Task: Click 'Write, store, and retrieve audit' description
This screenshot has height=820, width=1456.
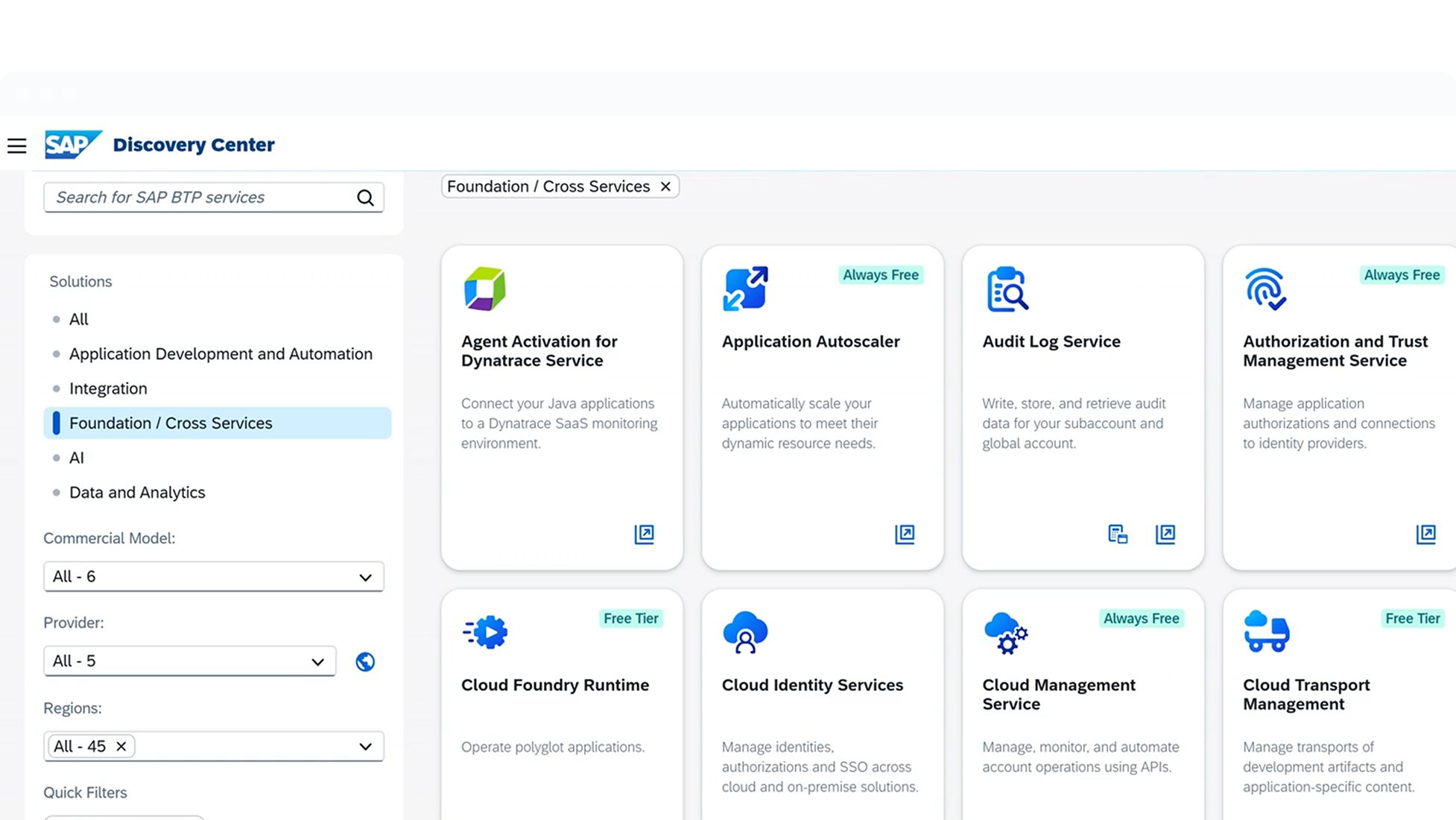Action: [1074, 423]
